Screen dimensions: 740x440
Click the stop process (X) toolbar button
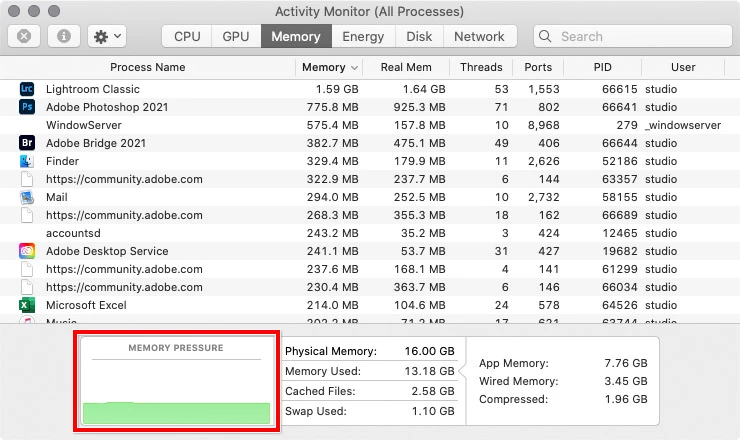point(24,36)
